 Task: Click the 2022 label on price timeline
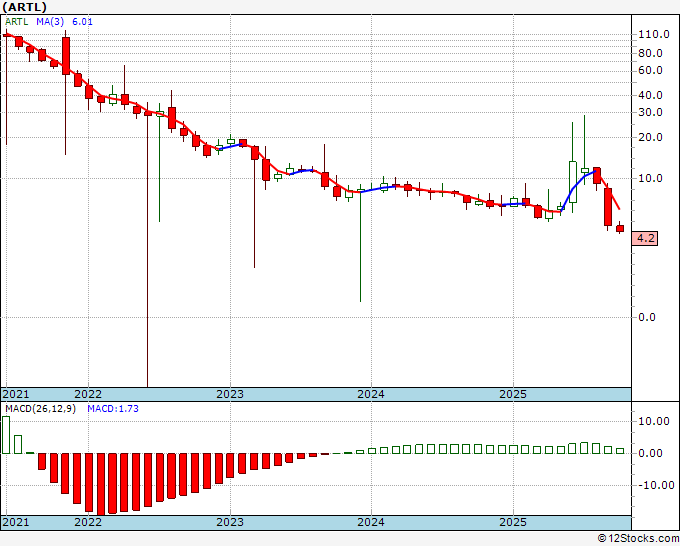point(88,394)
